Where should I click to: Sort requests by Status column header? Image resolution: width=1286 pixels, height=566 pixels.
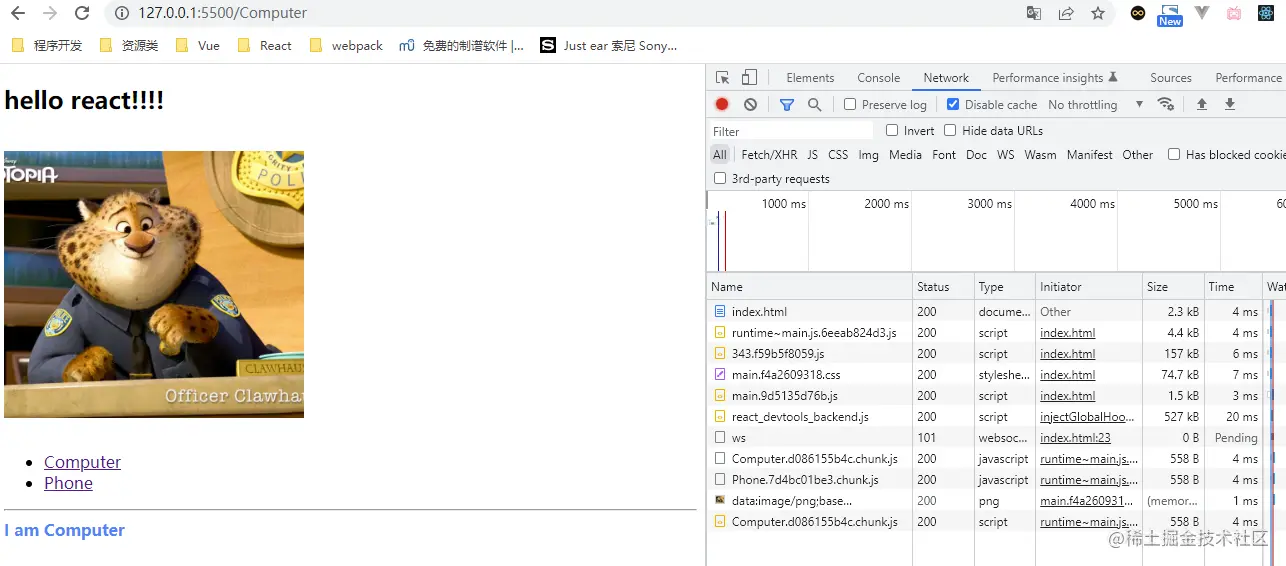coord(943,287)
